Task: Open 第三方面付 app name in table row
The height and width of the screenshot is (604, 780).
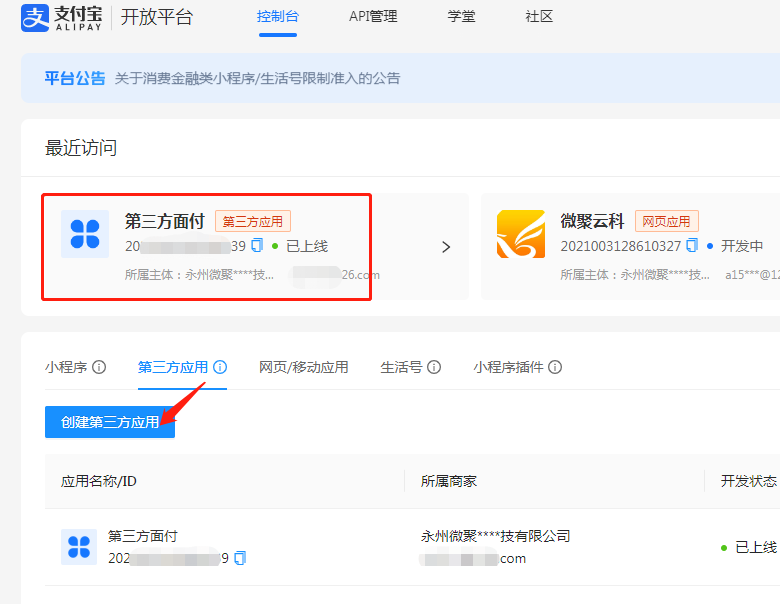Action: tap(143, 536)
